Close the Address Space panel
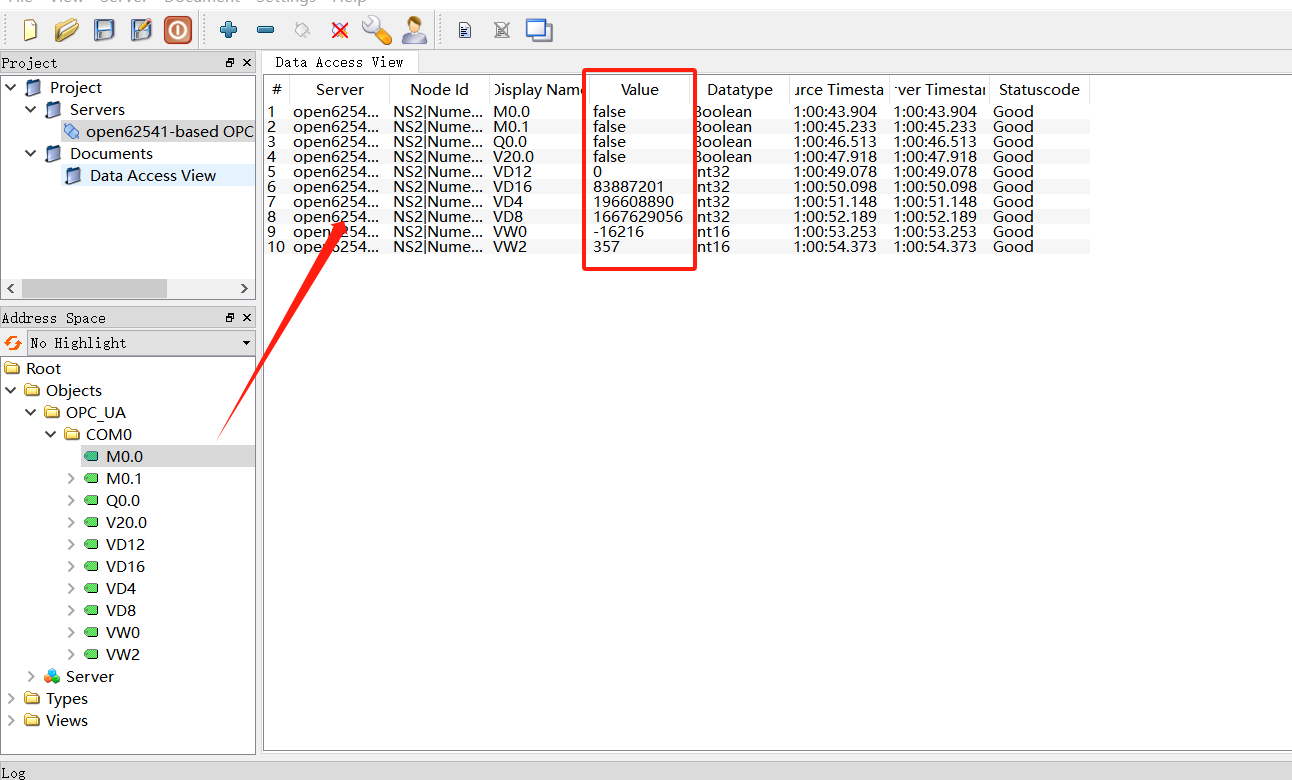This screenshot has width=1292, height=780. 247,318
